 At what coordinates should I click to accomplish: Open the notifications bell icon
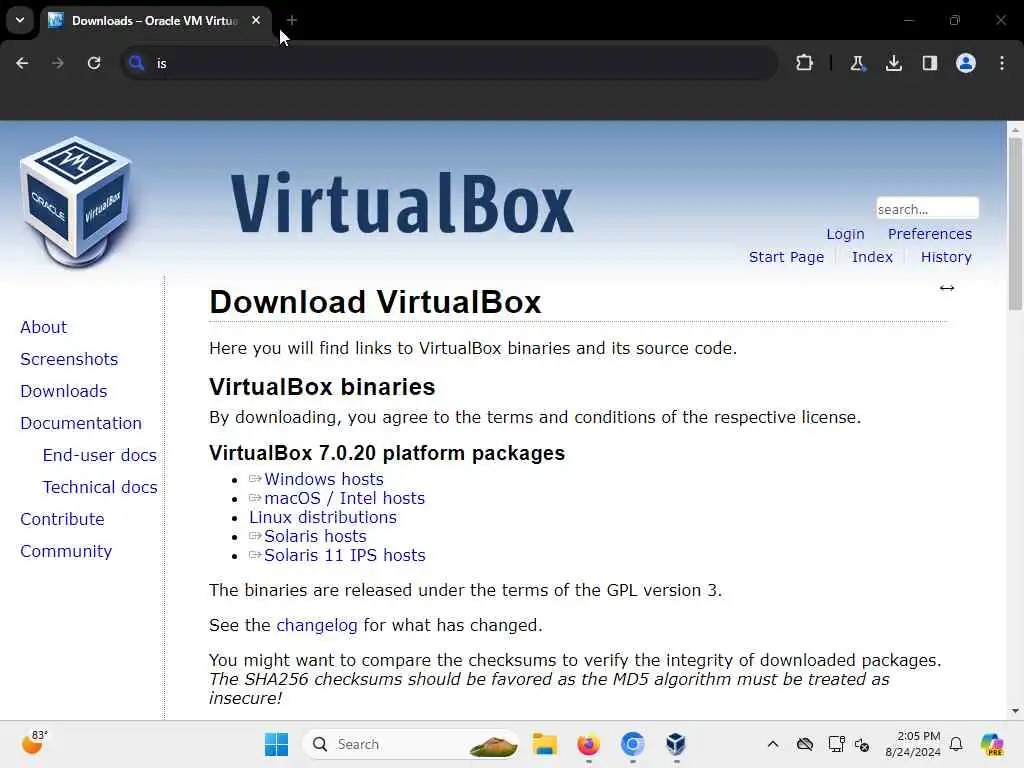coord(956,744)
